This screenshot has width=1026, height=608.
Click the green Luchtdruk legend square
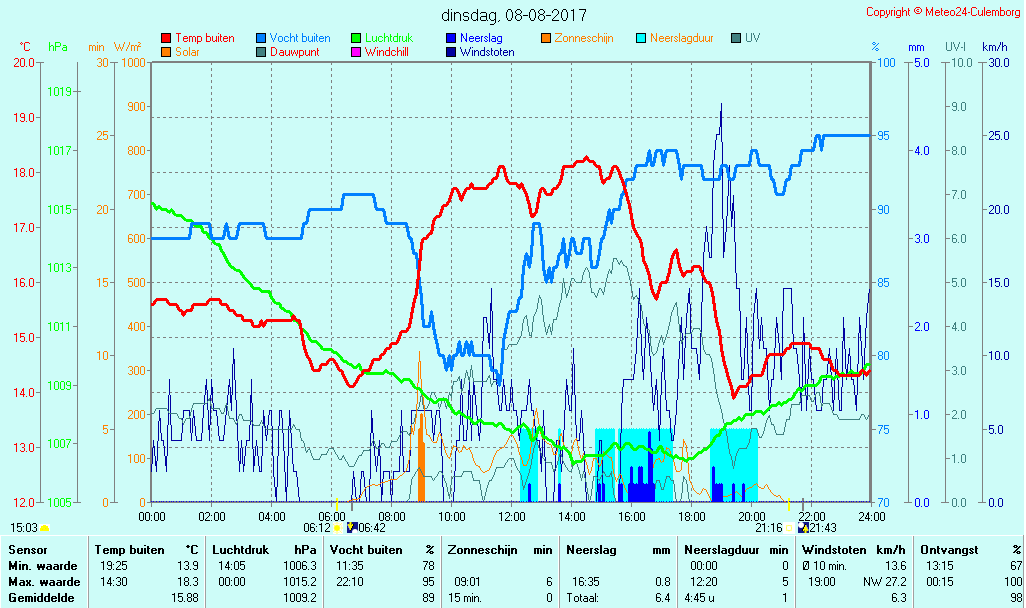pyautogui.click(x=356, y=39)
